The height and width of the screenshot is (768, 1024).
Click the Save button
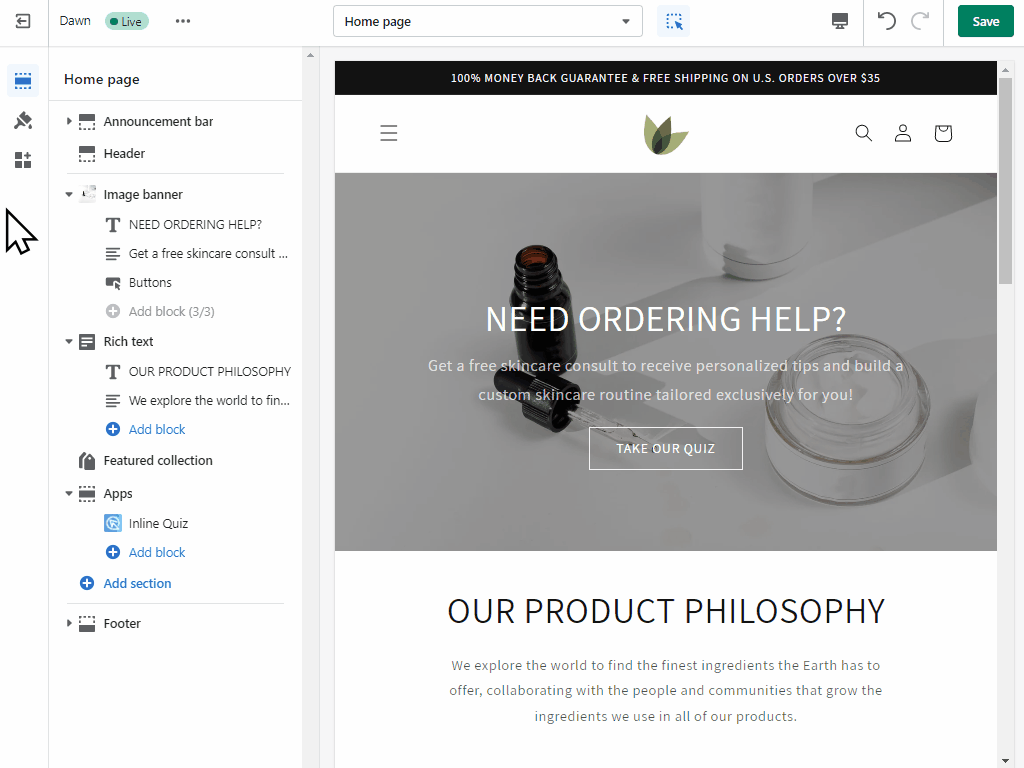(985, 22)
